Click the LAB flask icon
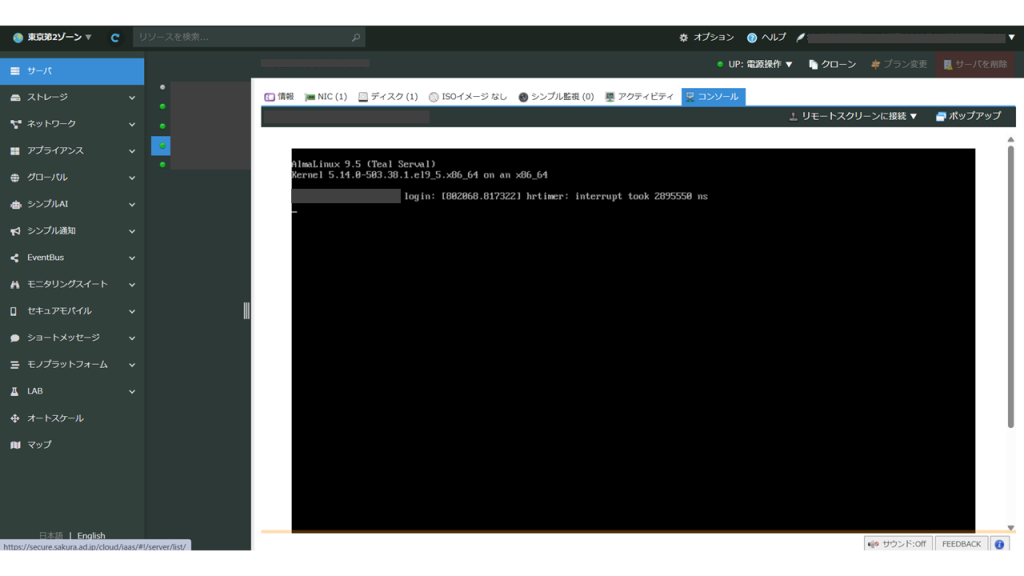The height and width of the screenshot is (576, 1024). [x=14, y=392]
